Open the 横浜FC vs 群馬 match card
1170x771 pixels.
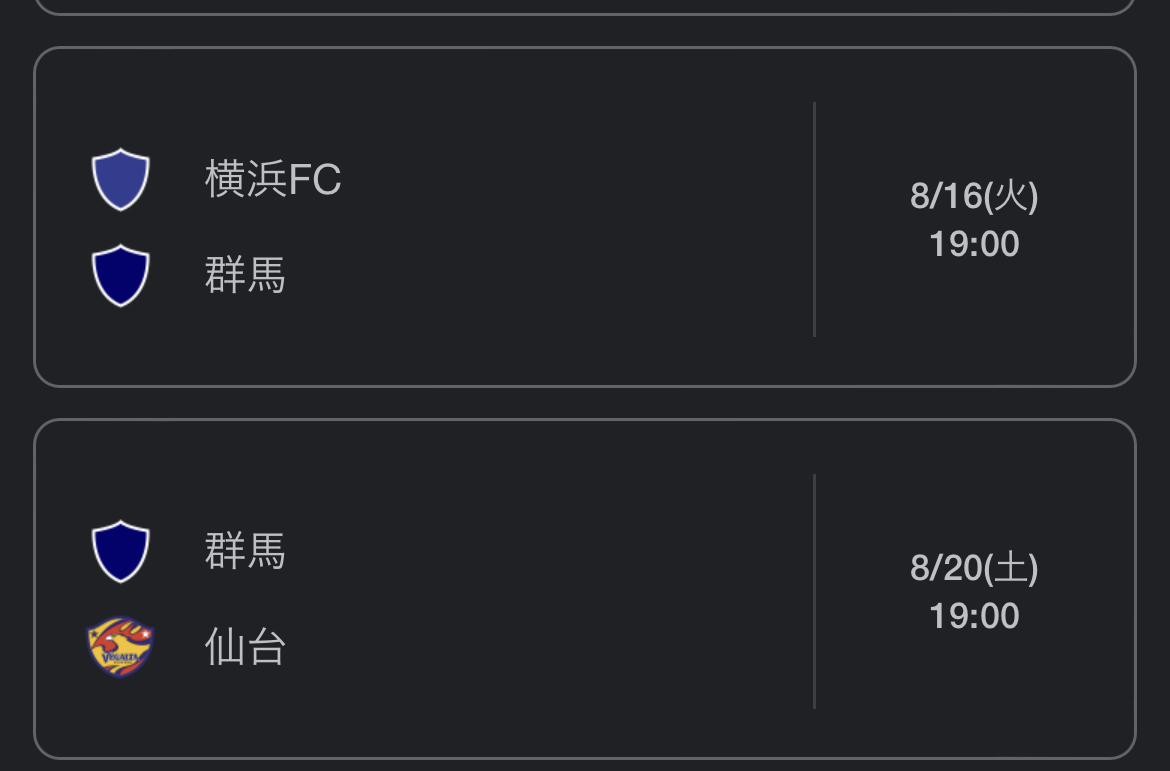[x=585, y=217]
